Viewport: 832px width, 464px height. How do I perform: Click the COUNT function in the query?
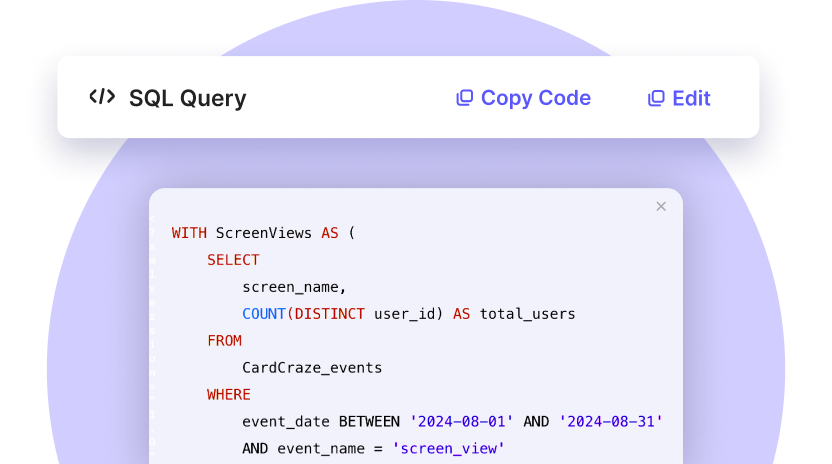(264, 314)
